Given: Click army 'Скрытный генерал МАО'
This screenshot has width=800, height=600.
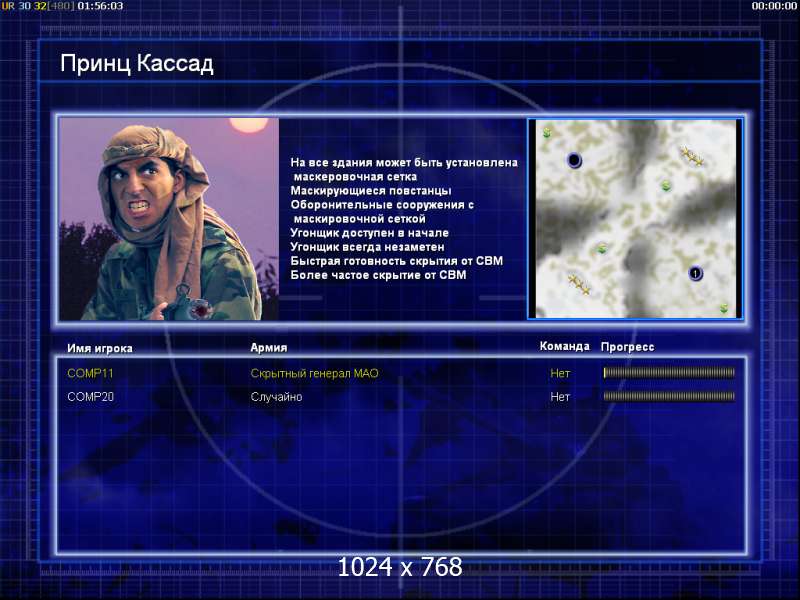Looking at the screenshot, I should (x=314, y=373).
